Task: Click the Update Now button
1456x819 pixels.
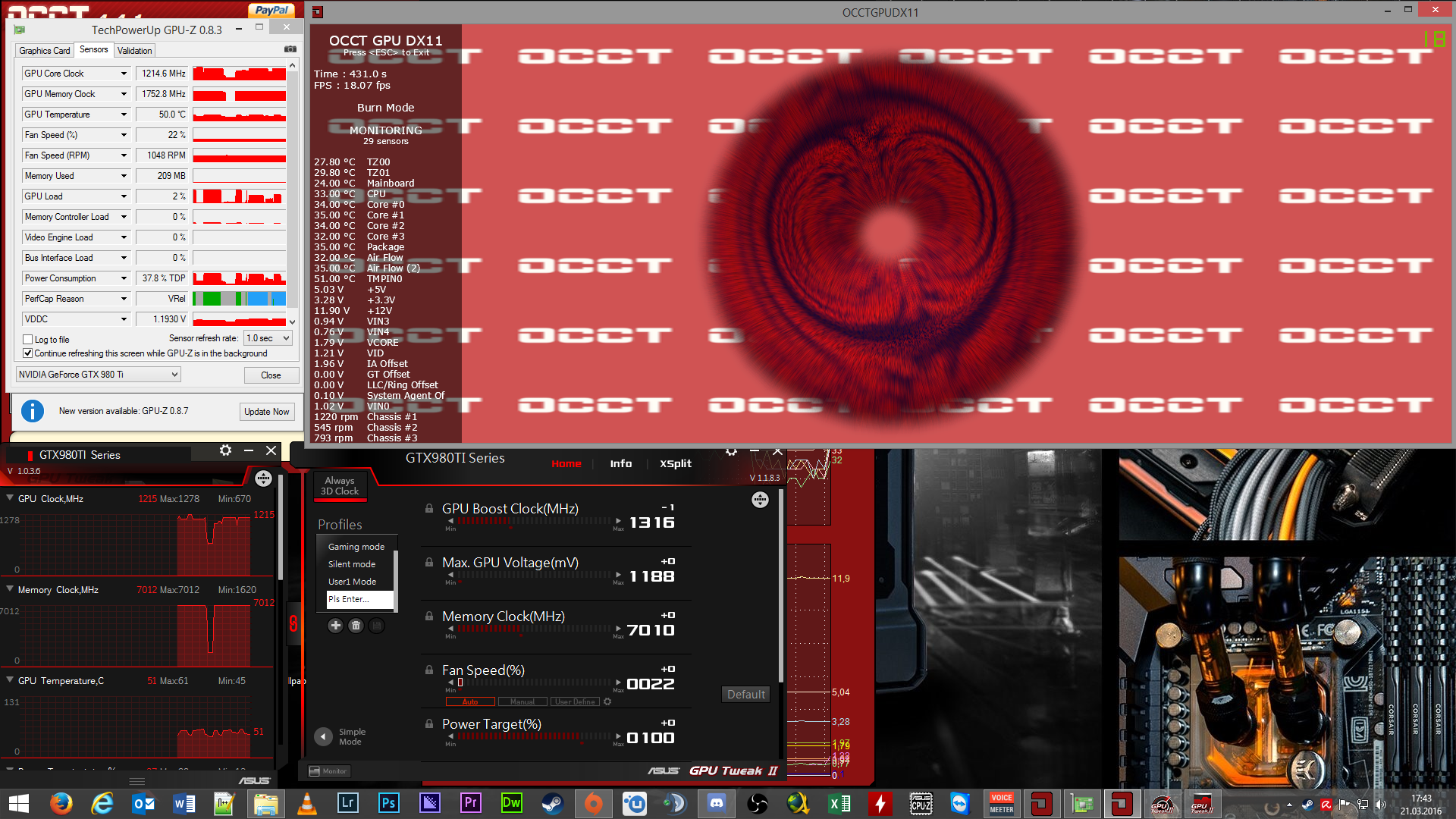Action: [x=266, y=412]
